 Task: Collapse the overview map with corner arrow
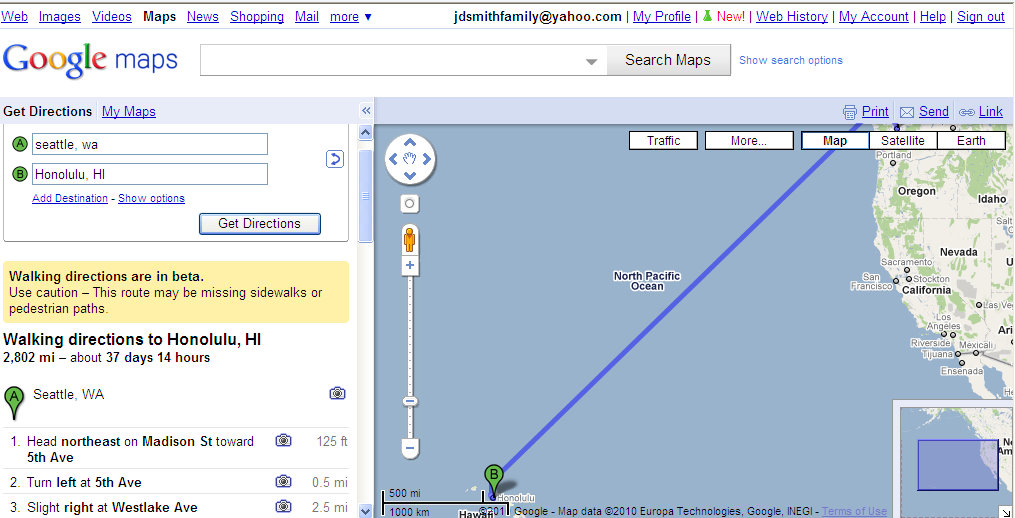[x=1005, y=512]
